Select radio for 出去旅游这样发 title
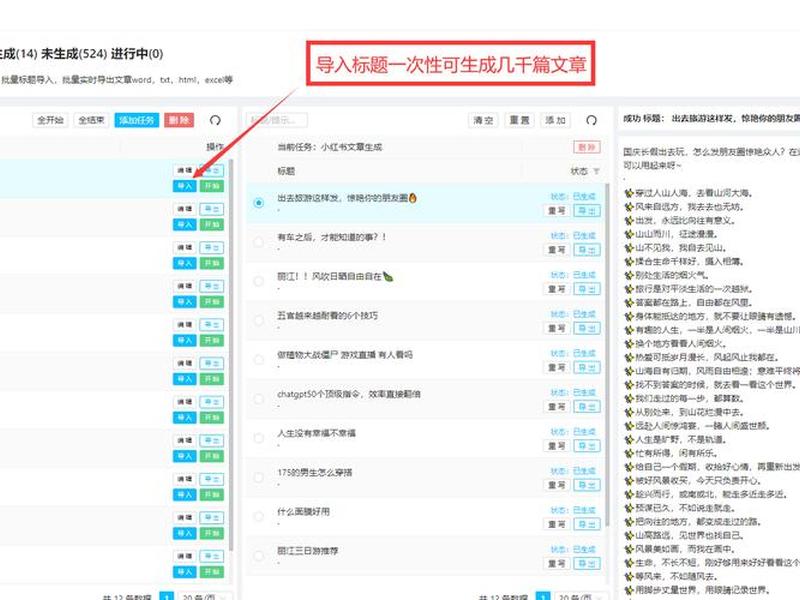 click(259, 203)
